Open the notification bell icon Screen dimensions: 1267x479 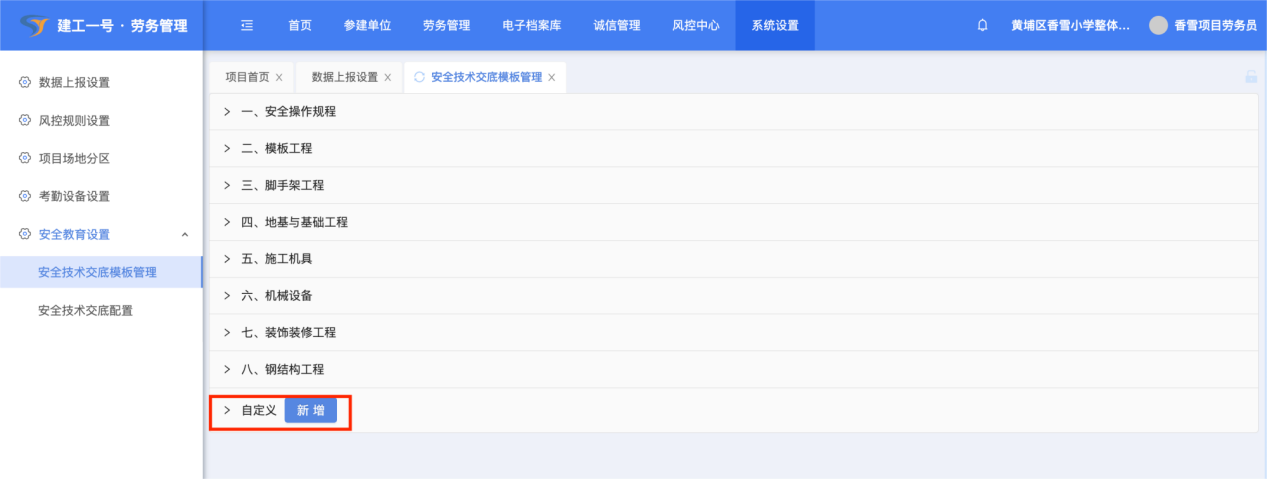click(982, 25)
